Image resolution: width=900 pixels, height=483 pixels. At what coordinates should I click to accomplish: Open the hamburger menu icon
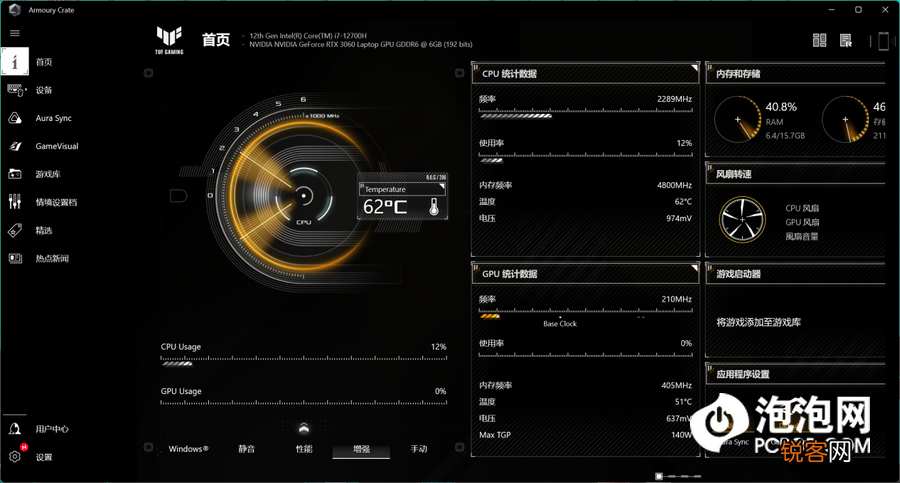point(15,33)
